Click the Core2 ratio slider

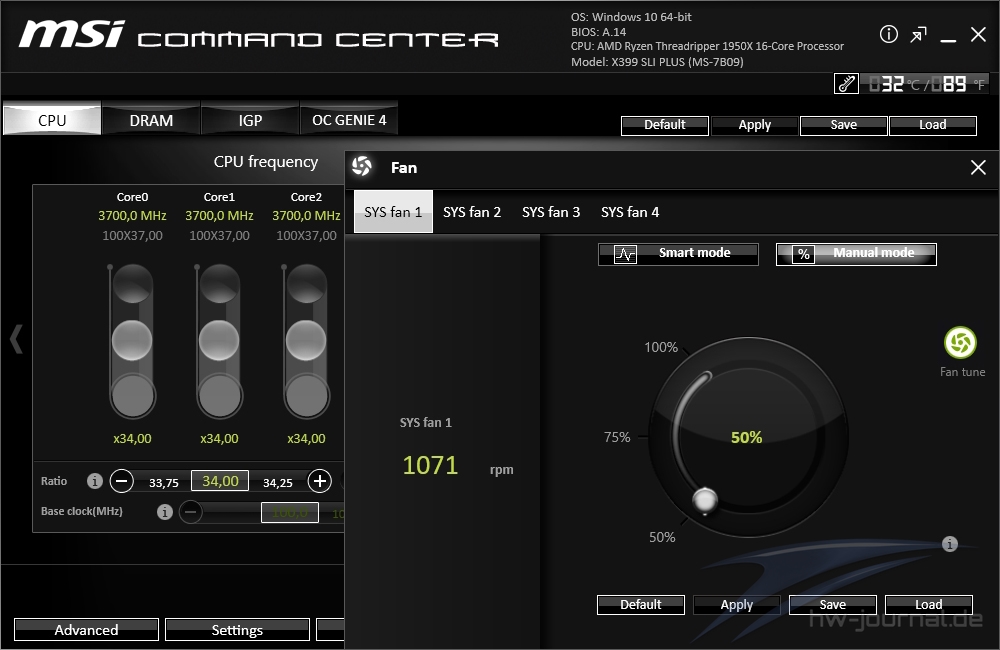click(x=306, y=341)
